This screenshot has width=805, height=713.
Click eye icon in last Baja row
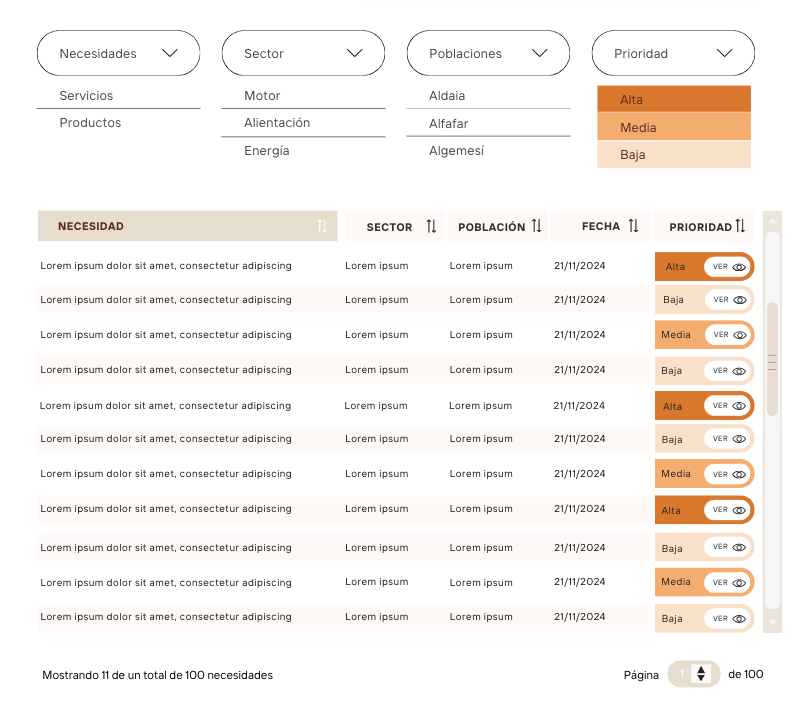739,619
